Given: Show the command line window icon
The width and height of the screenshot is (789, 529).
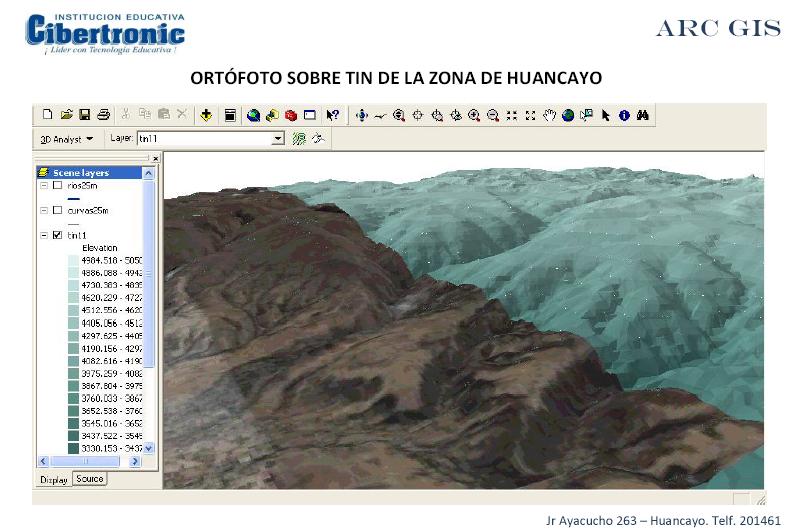Looking at the screenshot, I should point(310,115).
